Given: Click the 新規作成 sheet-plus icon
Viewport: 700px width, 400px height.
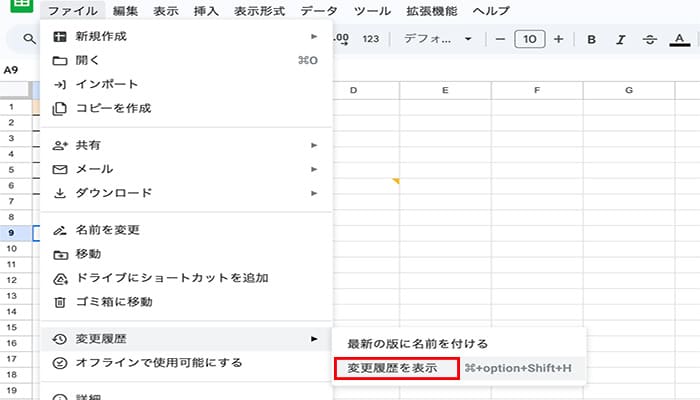Looking at the screenshot, I should click(x=60, y=37).
